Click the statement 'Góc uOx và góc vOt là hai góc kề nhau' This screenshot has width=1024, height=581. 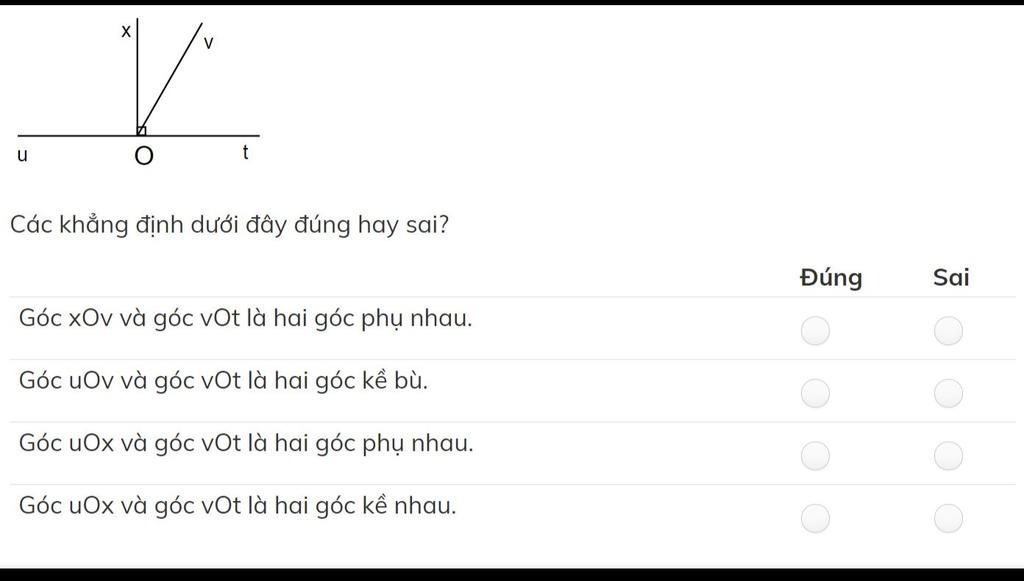point(238,506)
